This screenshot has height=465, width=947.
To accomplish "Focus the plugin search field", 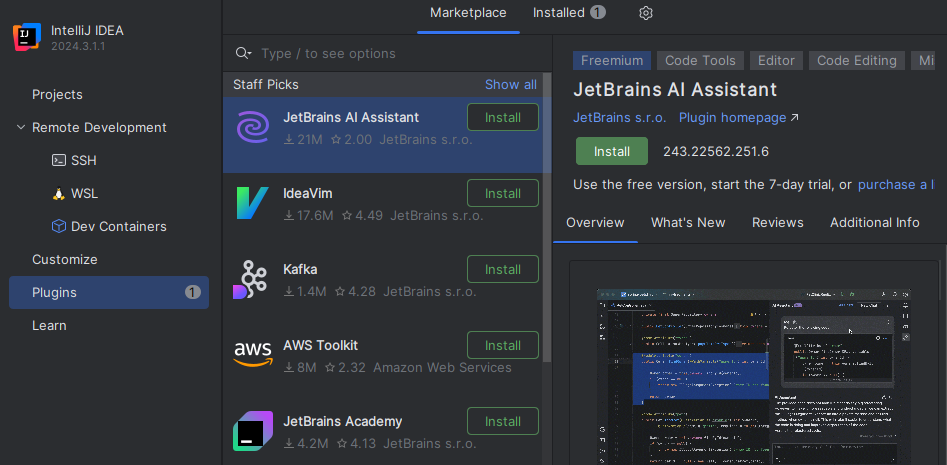I will pyautogui.click(x=387, y=53).
